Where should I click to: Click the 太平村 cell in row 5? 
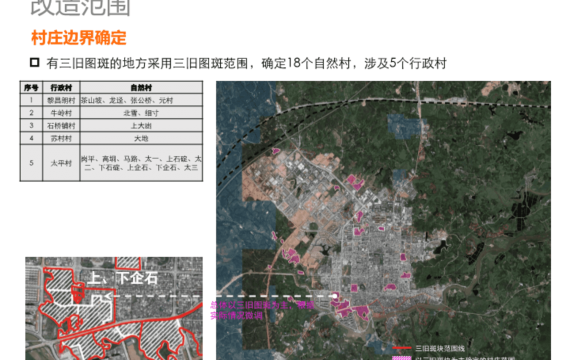coord(61,163)
